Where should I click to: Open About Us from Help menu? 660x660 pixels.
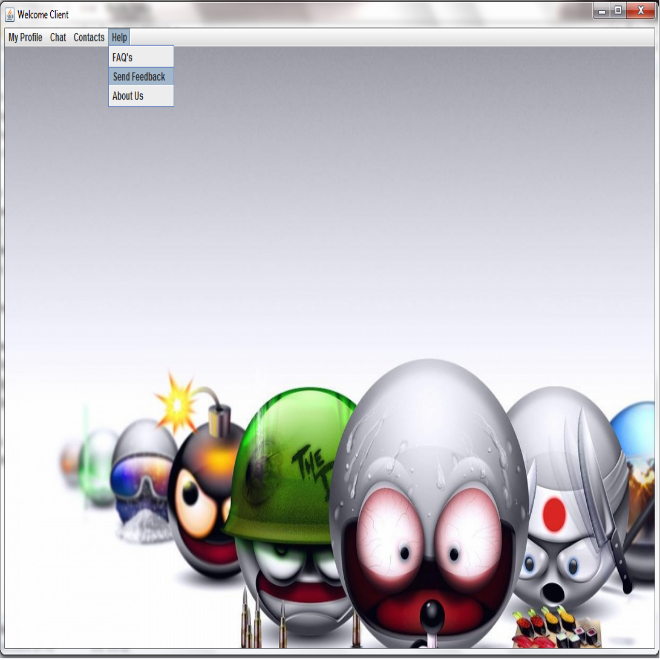pyautogui.click(x=141, y=96)
